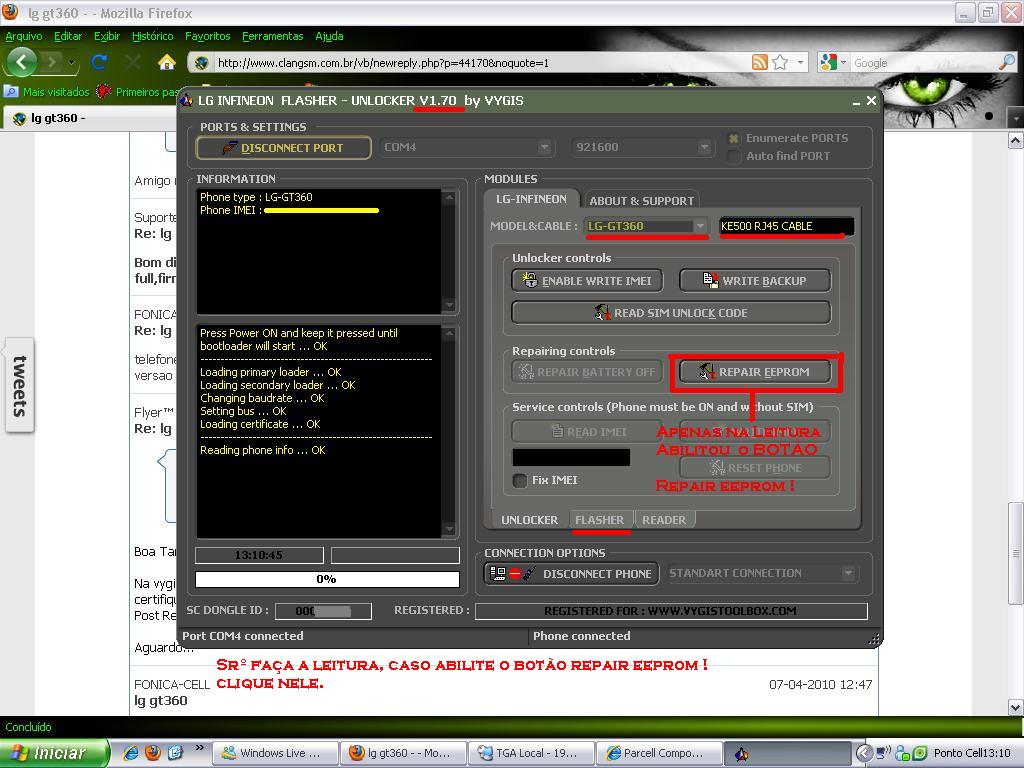Viewport: 1024px width, 768px height.
Task: Click the 0% progress bar
Action: (x=327, y=579)
